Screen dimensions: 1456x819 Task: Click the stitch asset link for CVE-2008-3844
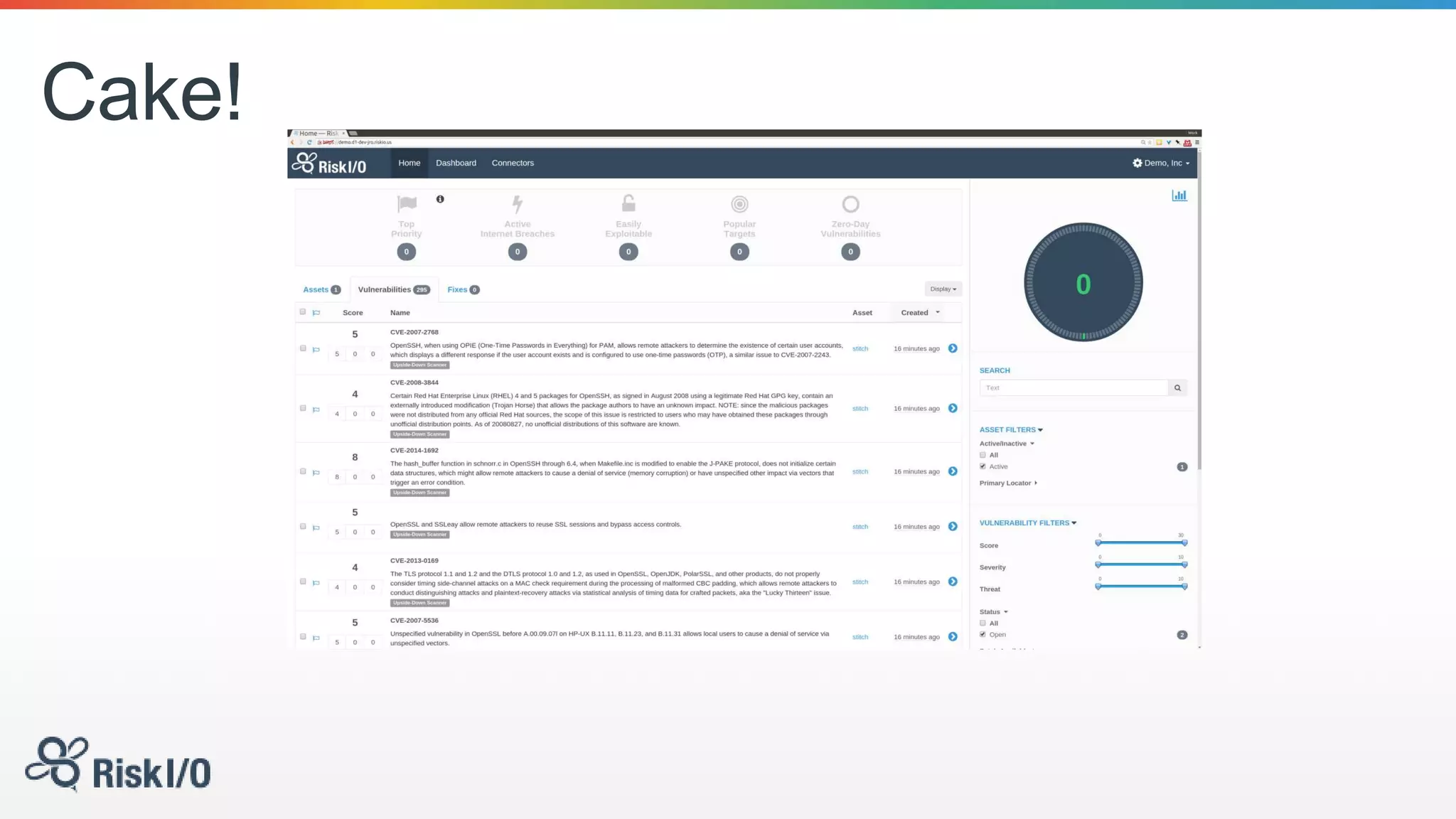[860, 409]
